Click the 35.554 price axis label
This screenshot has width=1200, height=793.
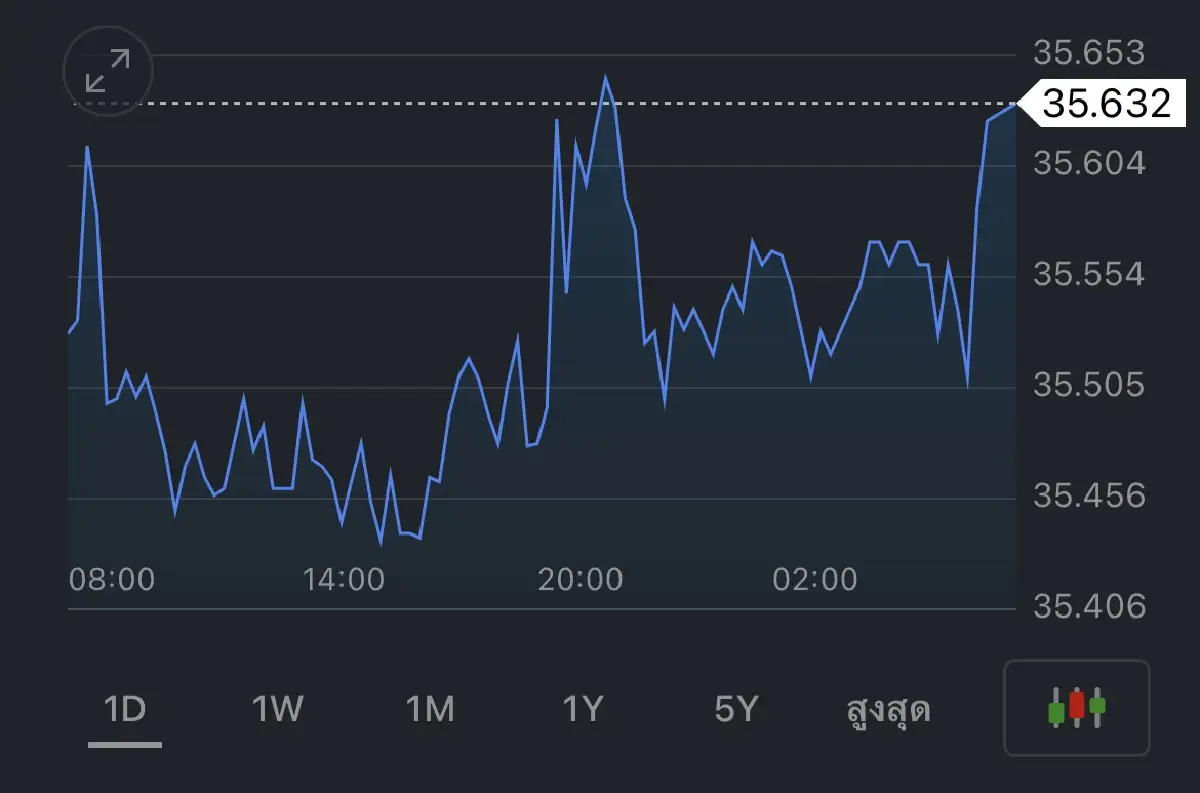pyautogui.click(x=1089, y=274)
